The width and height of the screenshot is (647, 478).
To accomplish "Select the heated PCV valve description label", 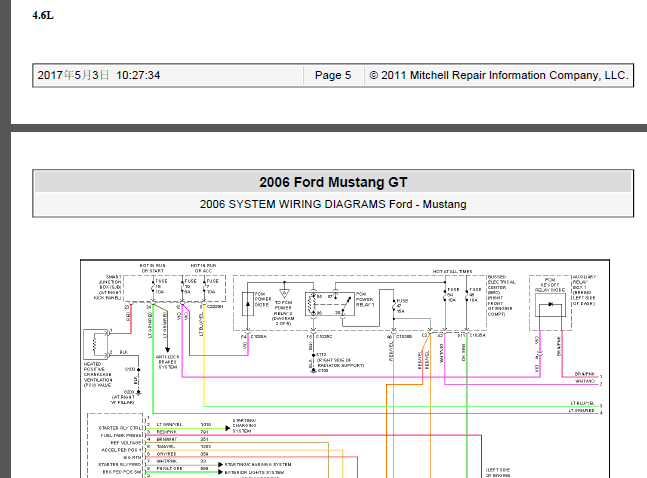I will tap(98, 374).
